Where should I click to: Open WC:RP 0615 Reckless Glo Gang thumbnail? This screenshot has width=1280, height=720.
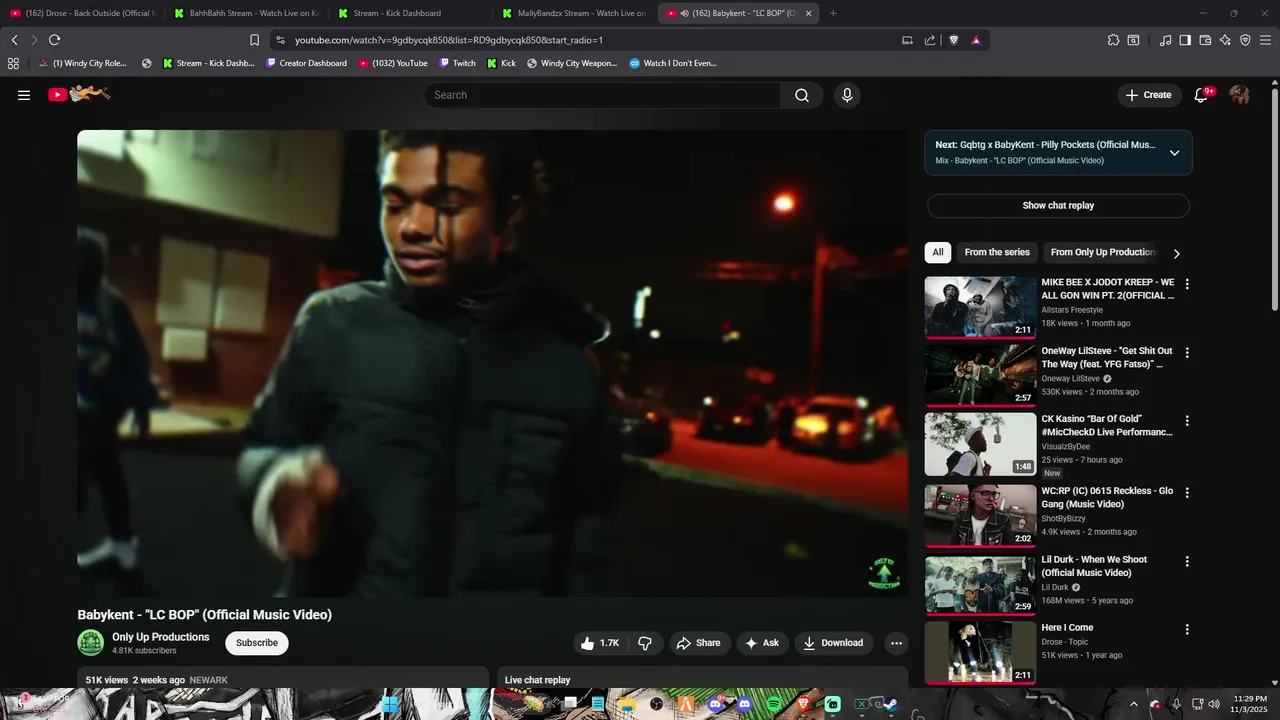click(x=980, y=515)
